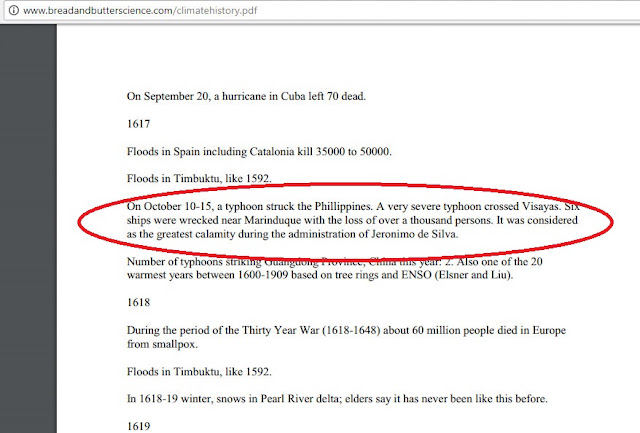Click the line "During the period of the Thirty Year War"
This screenshot has width=640, height=433.
(x=346, y=330)
